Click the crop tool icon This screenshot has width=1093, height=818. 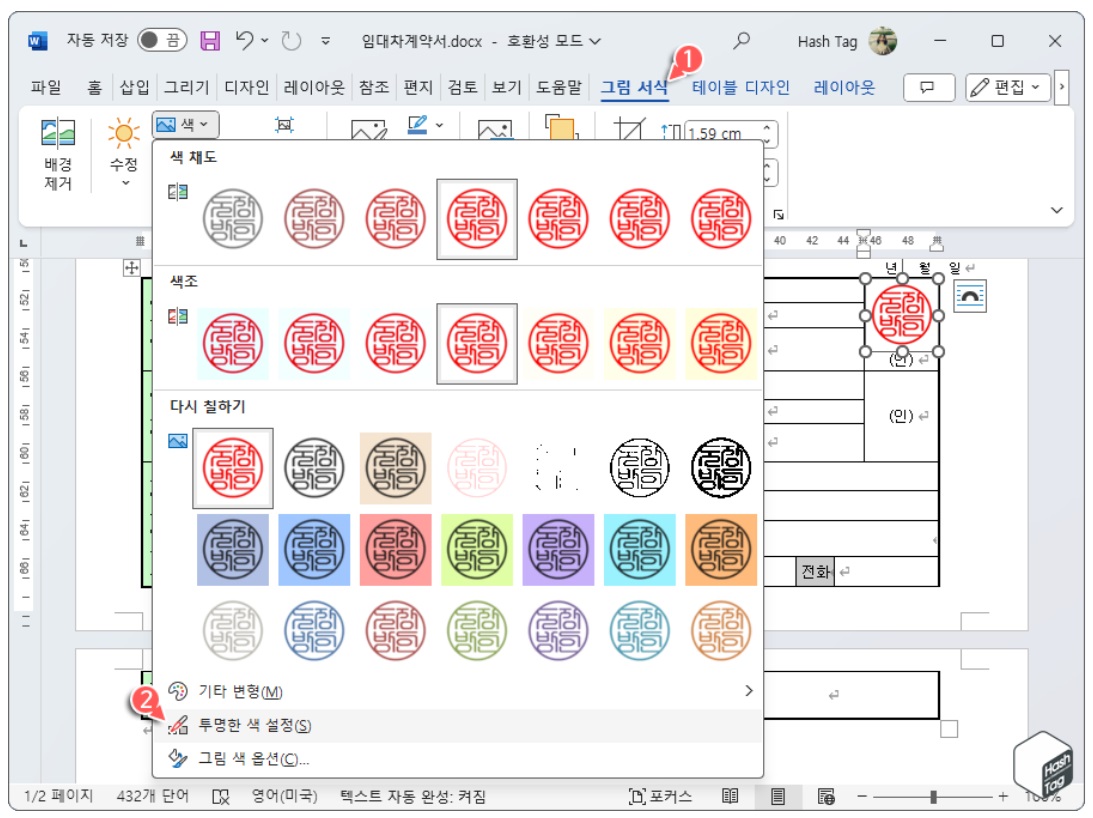pyautogui.click(x=628, y=129)
